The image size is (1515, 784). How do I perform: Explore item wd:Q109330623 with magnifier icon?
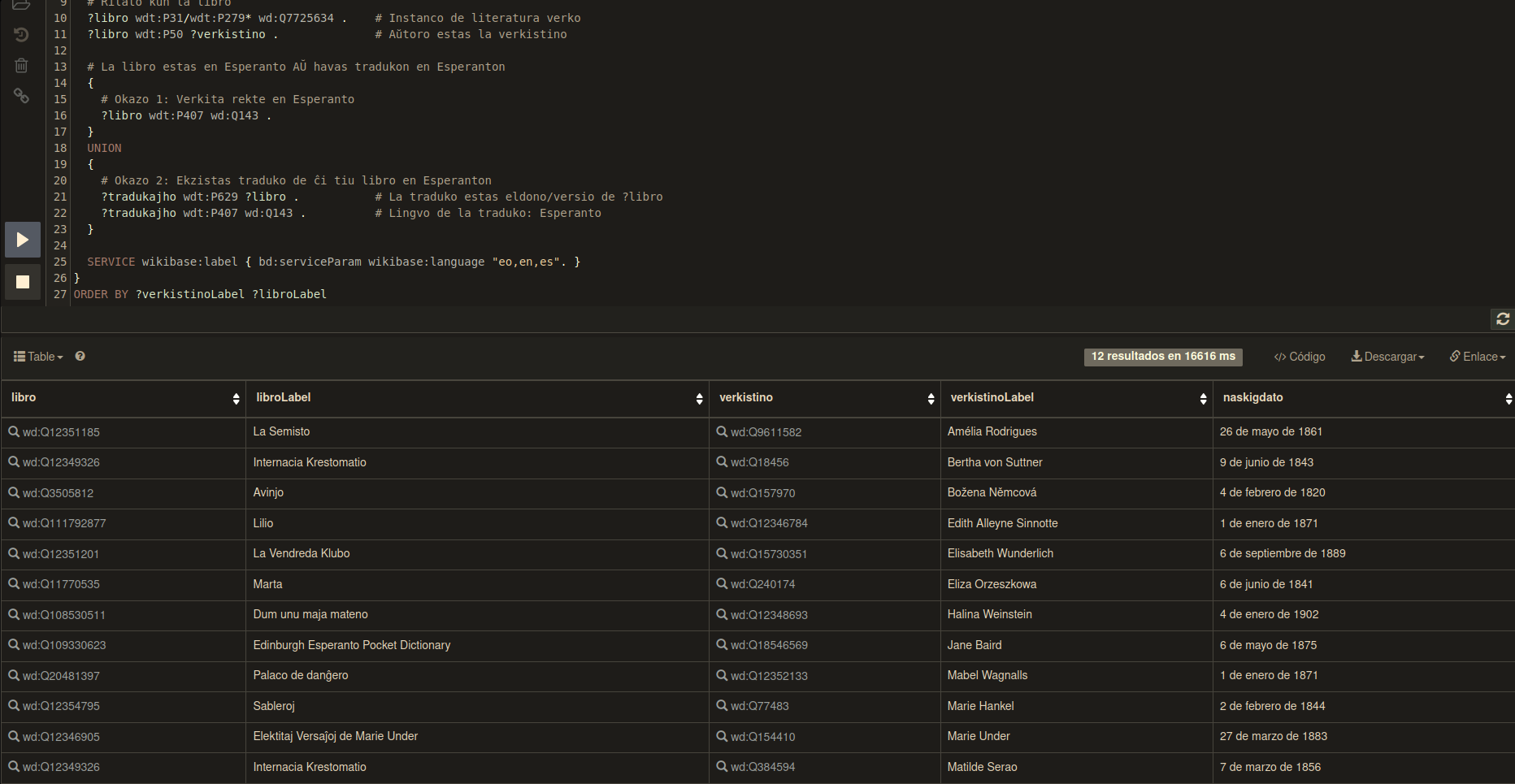[14, 645]
